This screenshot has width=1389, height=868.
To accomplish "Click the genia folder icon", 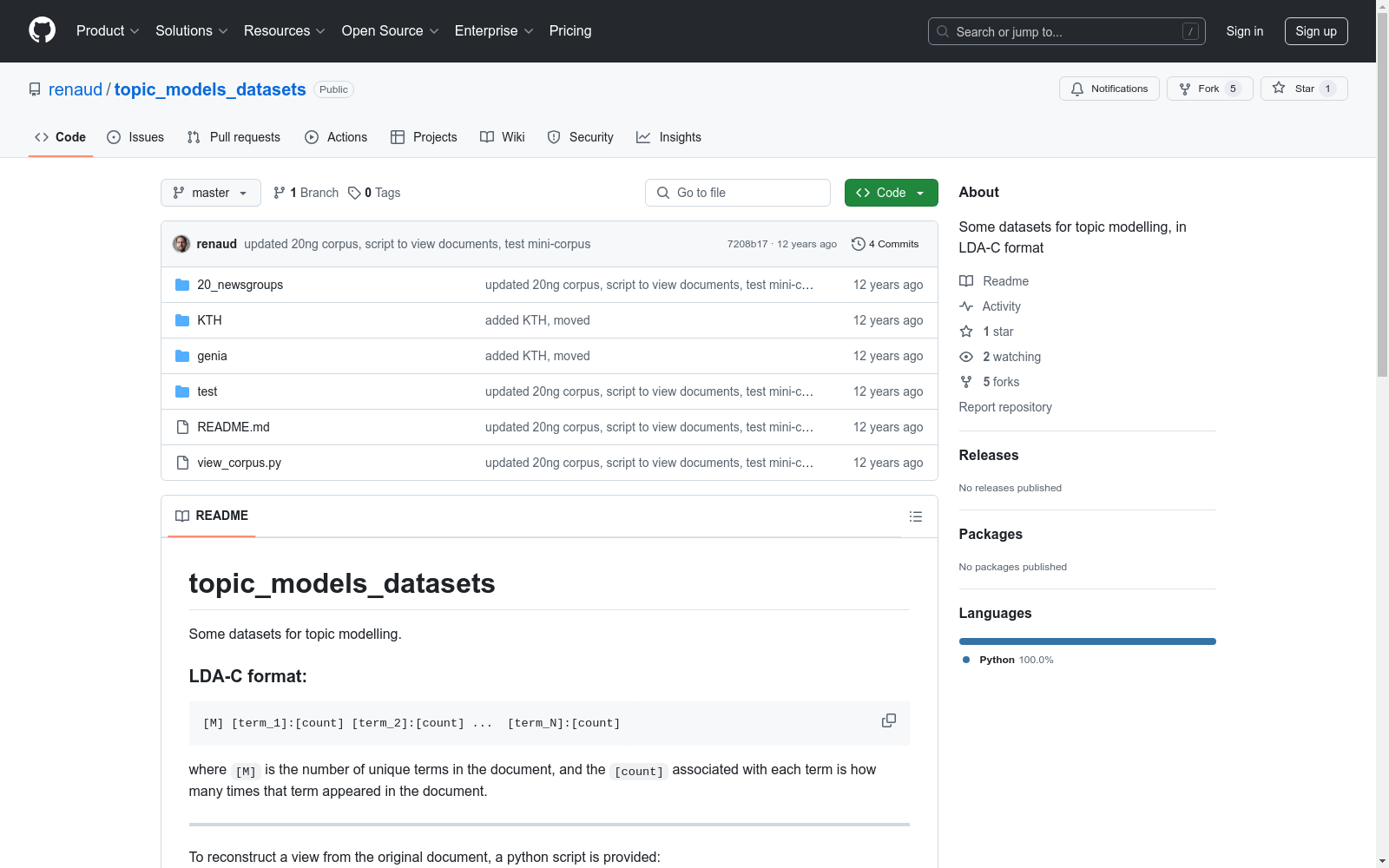I will (182, 356).
